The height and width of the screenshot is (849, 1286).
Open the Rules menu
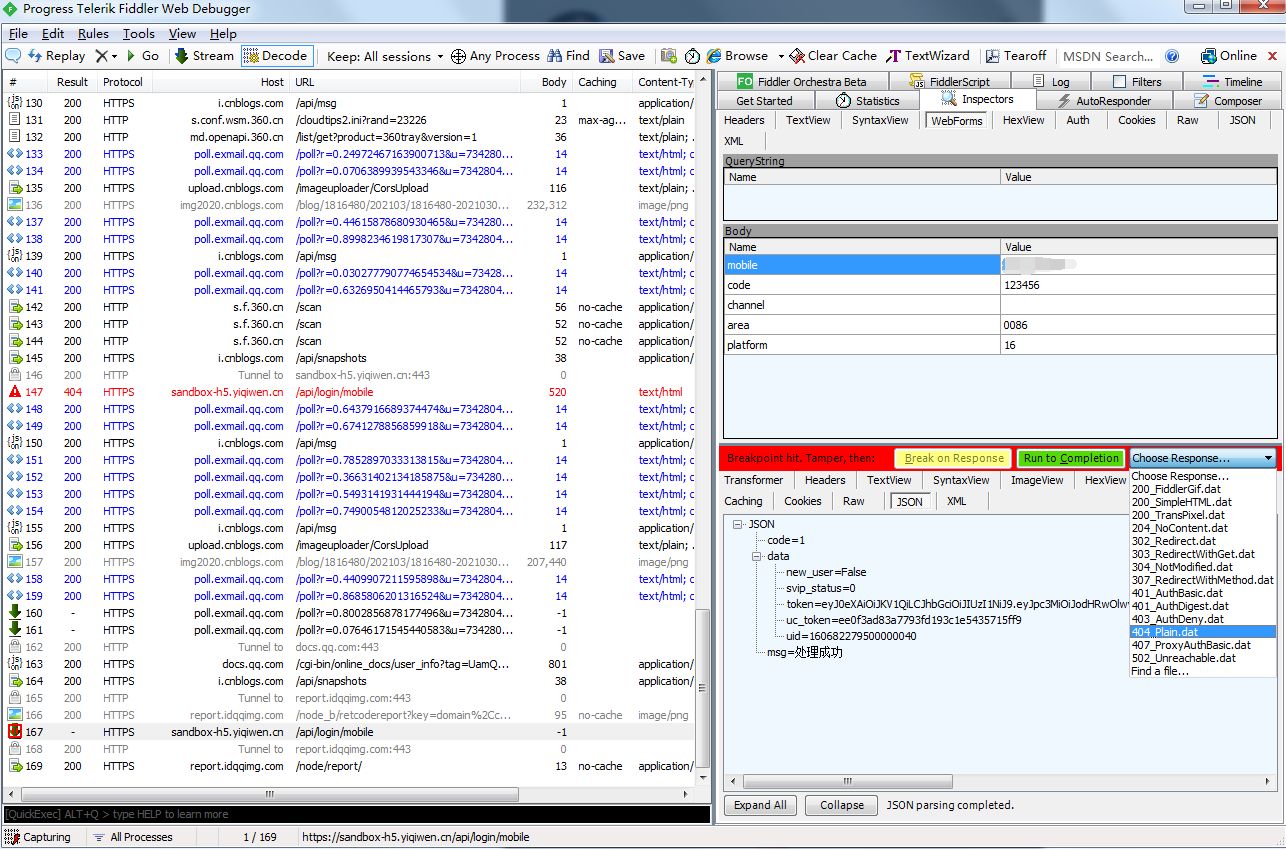coord(93,34)
